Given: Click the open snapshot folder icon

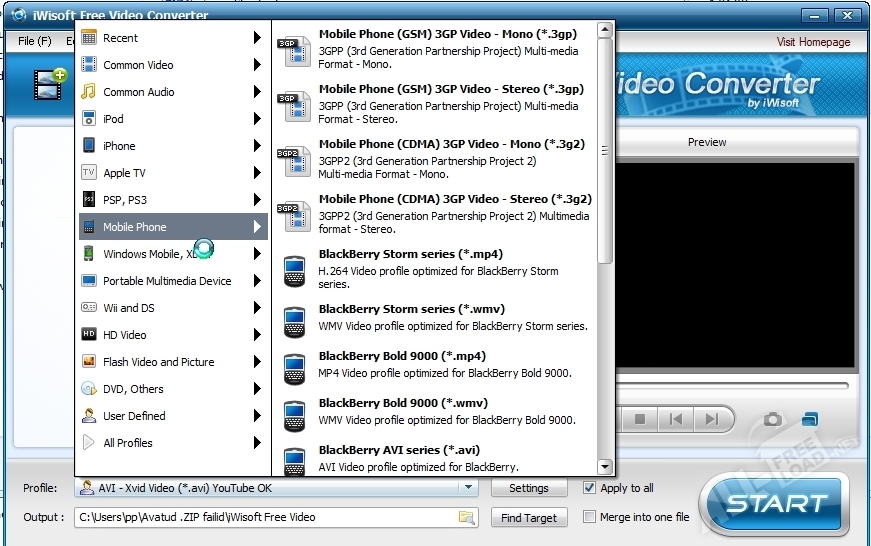Looking at the screenshot, I should click(810, 419).
